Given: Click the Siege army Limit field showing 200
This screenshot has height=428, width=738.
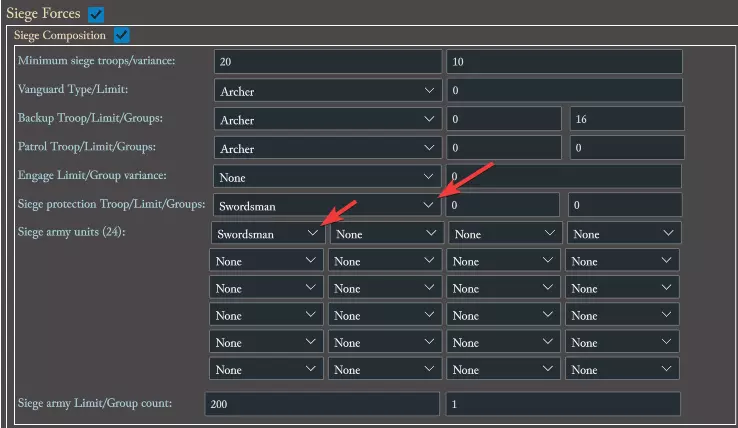Looking at the screenshot, I should pyautogui.click(x=321, y=404).
